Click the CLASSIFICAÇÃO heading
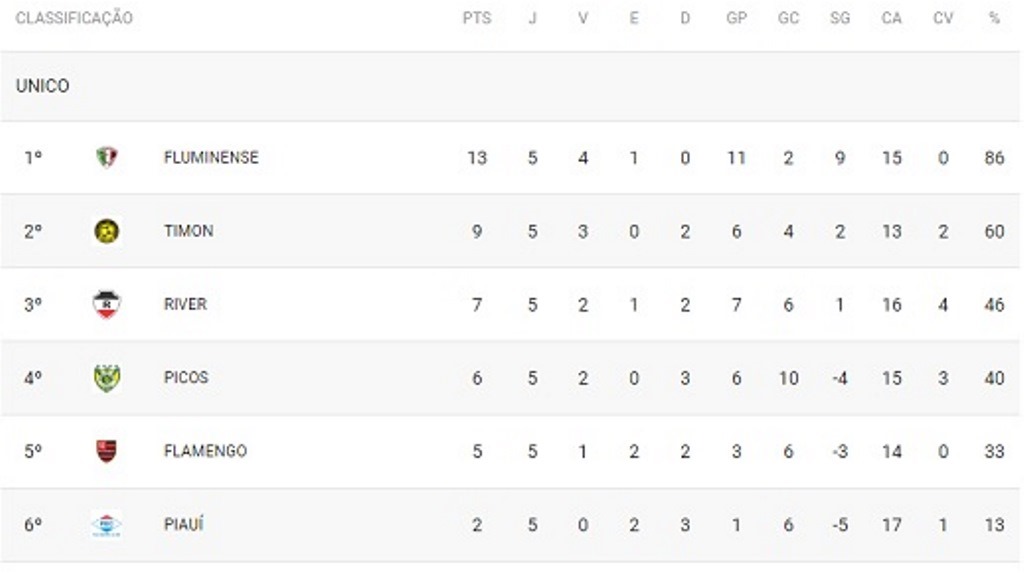The width and height of the screenshot is (1024, 575). click(x=74, y=18)
